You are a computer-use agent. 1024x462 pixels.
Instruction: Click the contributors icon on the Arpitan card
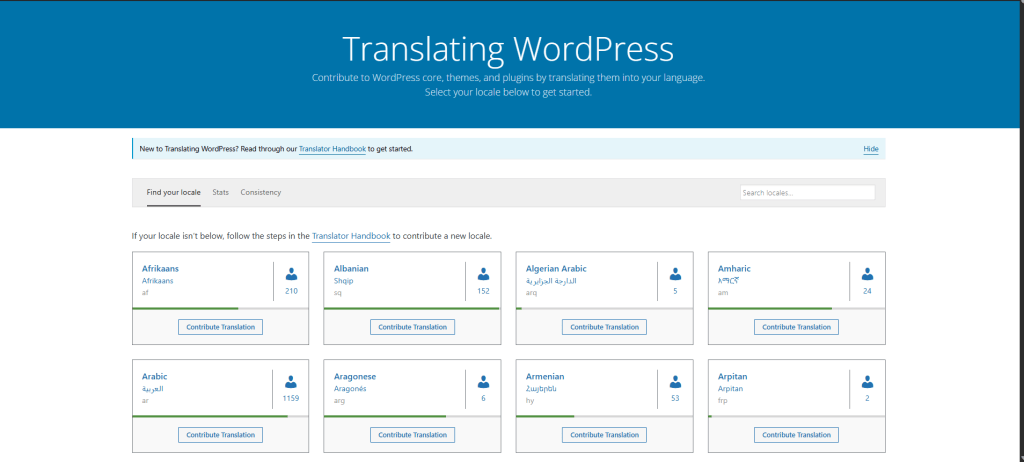[867, 382]
